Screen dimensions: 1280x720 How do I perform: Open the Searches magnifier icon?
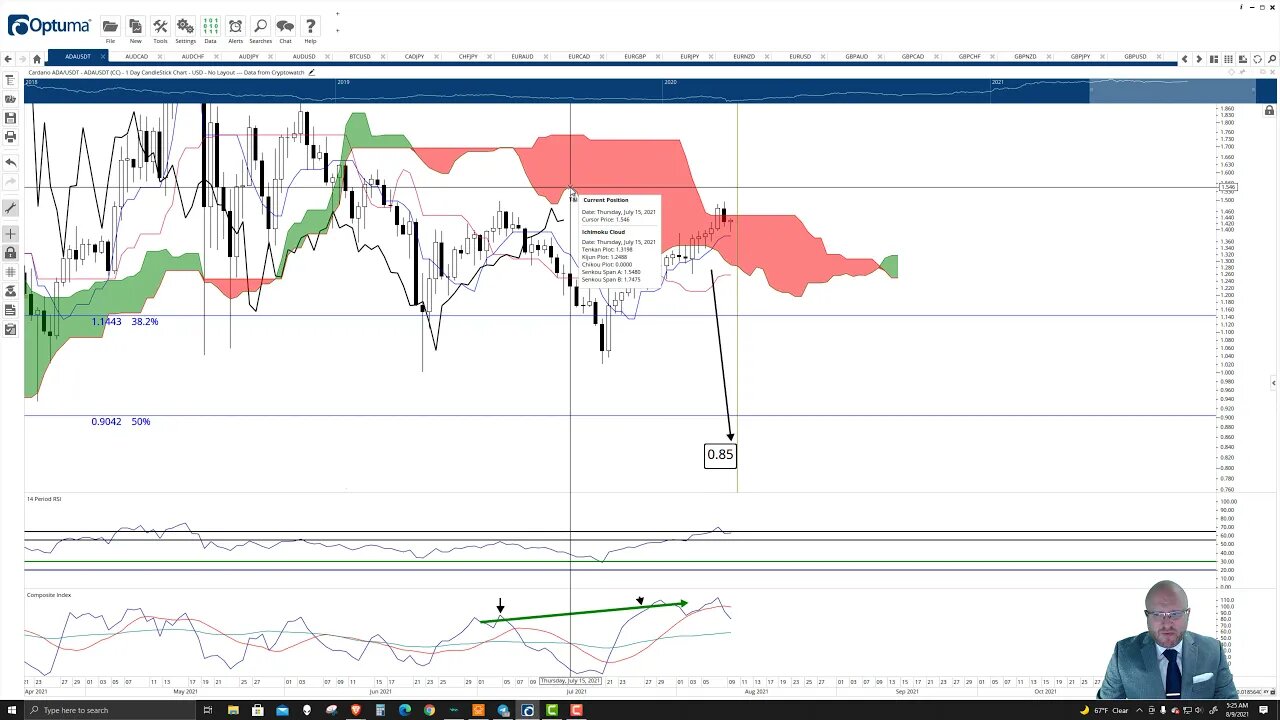coord(260,27)
